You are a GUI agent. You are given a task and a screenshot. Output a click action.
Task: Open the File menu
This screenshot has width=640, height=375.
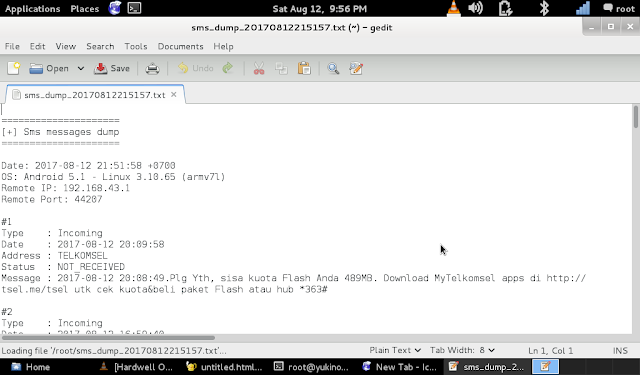pyautogui.click(x=12, y=47)
